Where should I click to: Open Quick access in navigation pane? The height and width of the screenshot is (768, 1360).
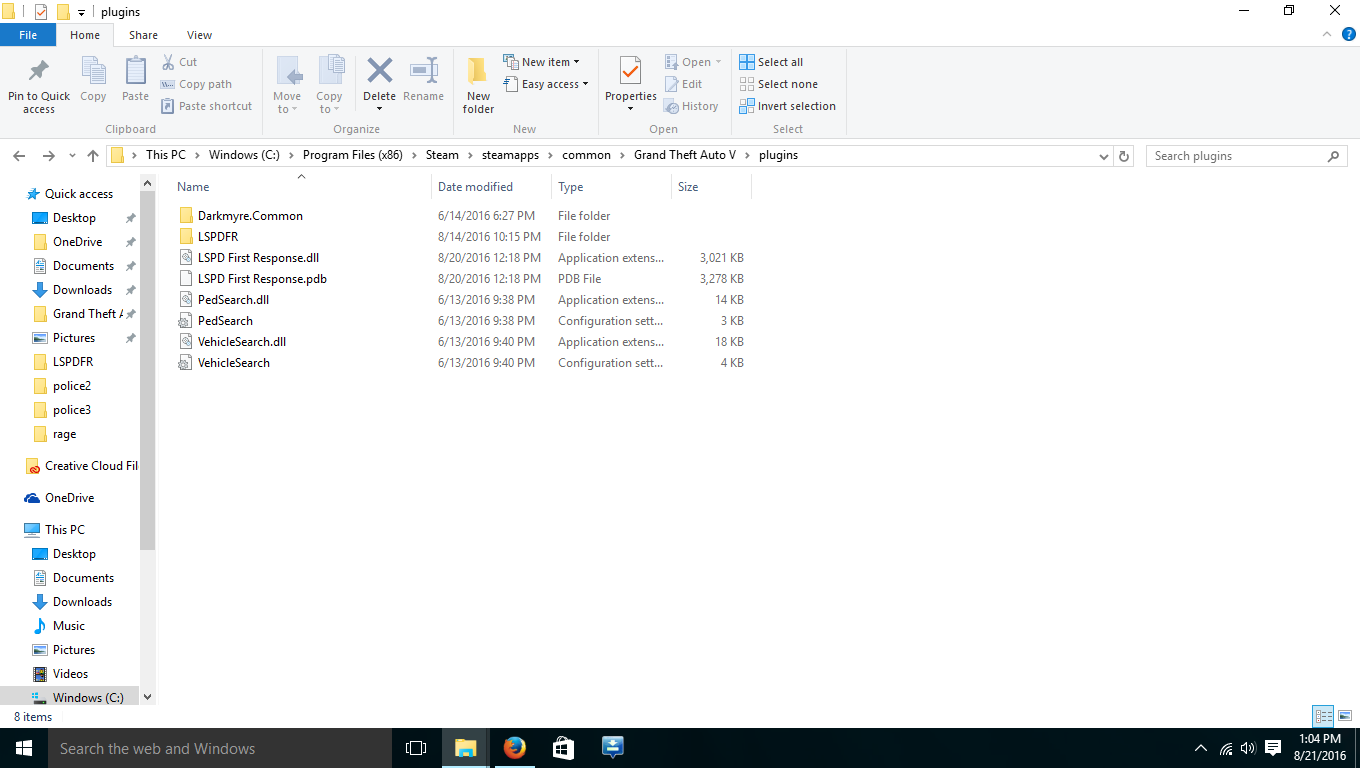point(78,194)
